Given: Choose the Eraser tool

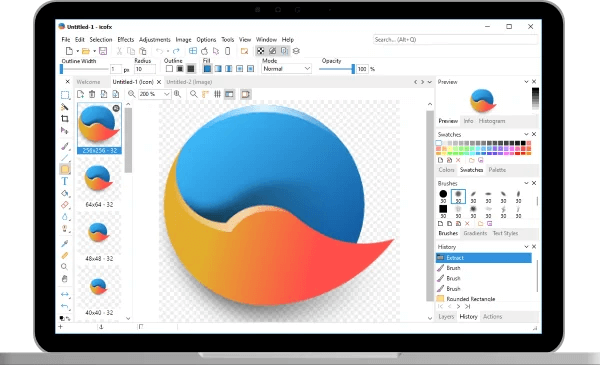Looking at the screenshot, I should coord(65,205).
